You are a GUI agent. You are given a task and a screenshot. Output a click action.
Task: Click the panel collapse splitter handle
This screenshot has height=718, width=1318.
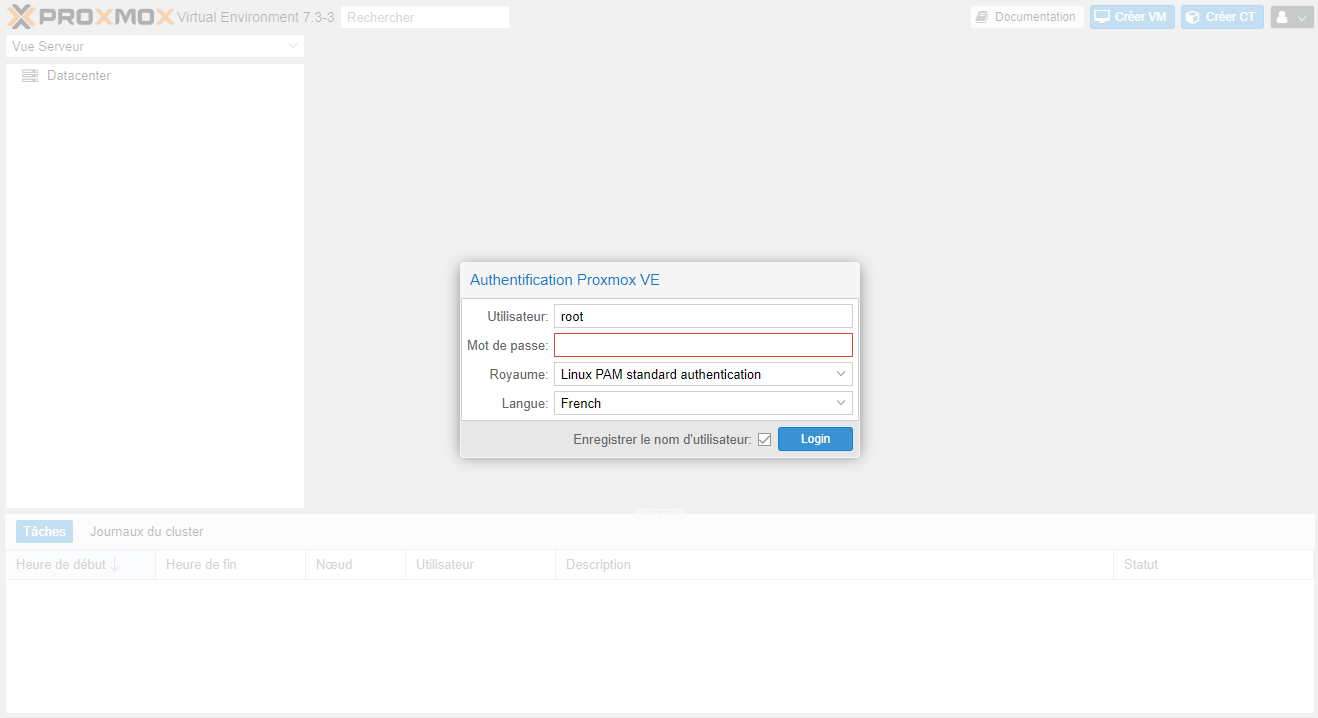[x=659, y=511]
